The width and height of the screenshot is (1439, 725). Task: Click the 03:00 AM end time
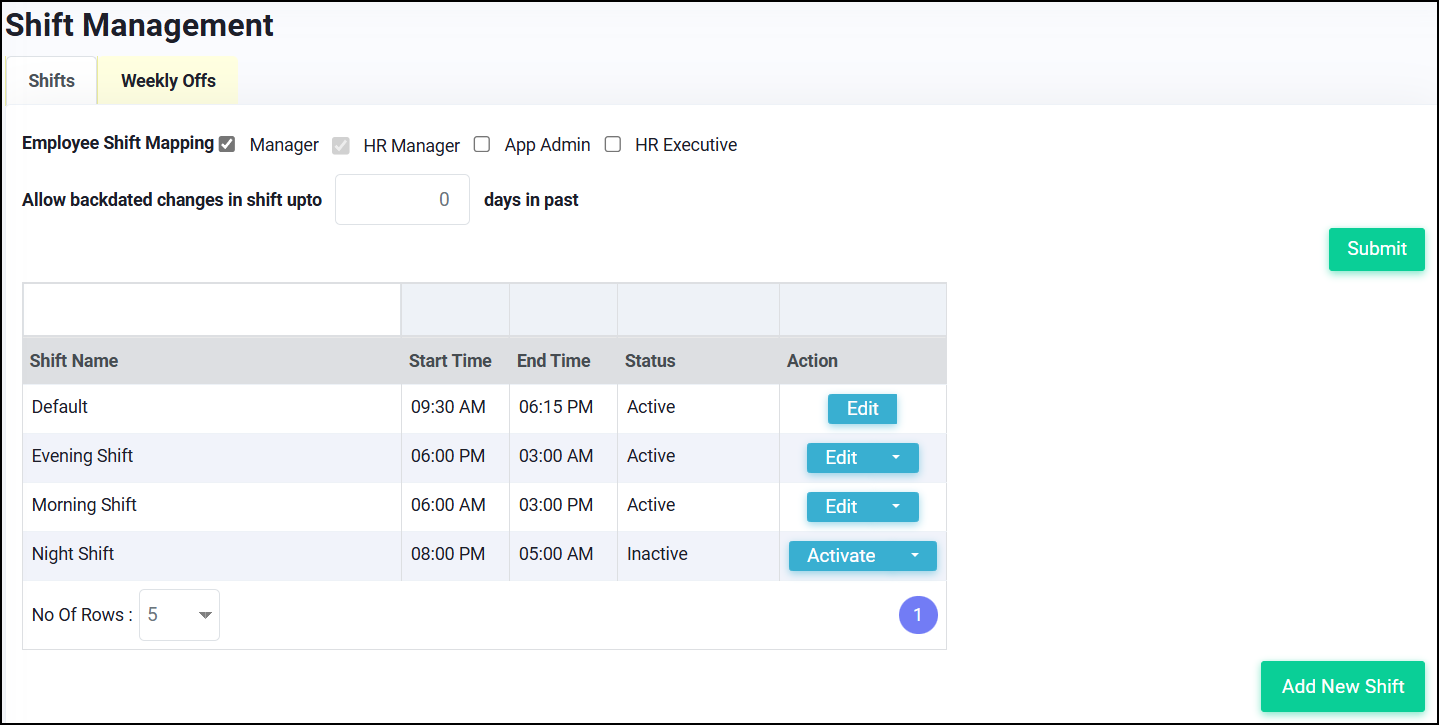click(x=556, y=457)
